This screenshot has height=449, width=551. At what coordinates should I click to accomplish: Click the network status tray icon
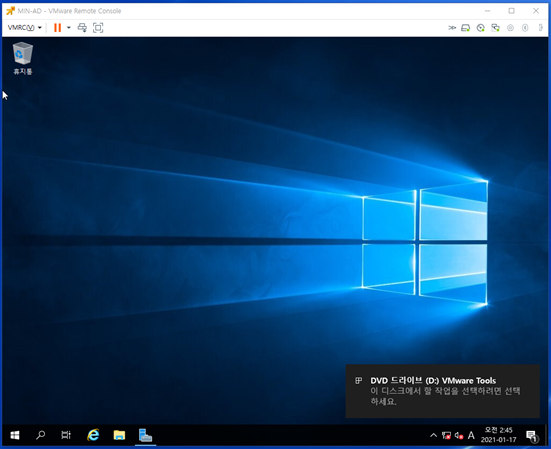tap(446, 436)
